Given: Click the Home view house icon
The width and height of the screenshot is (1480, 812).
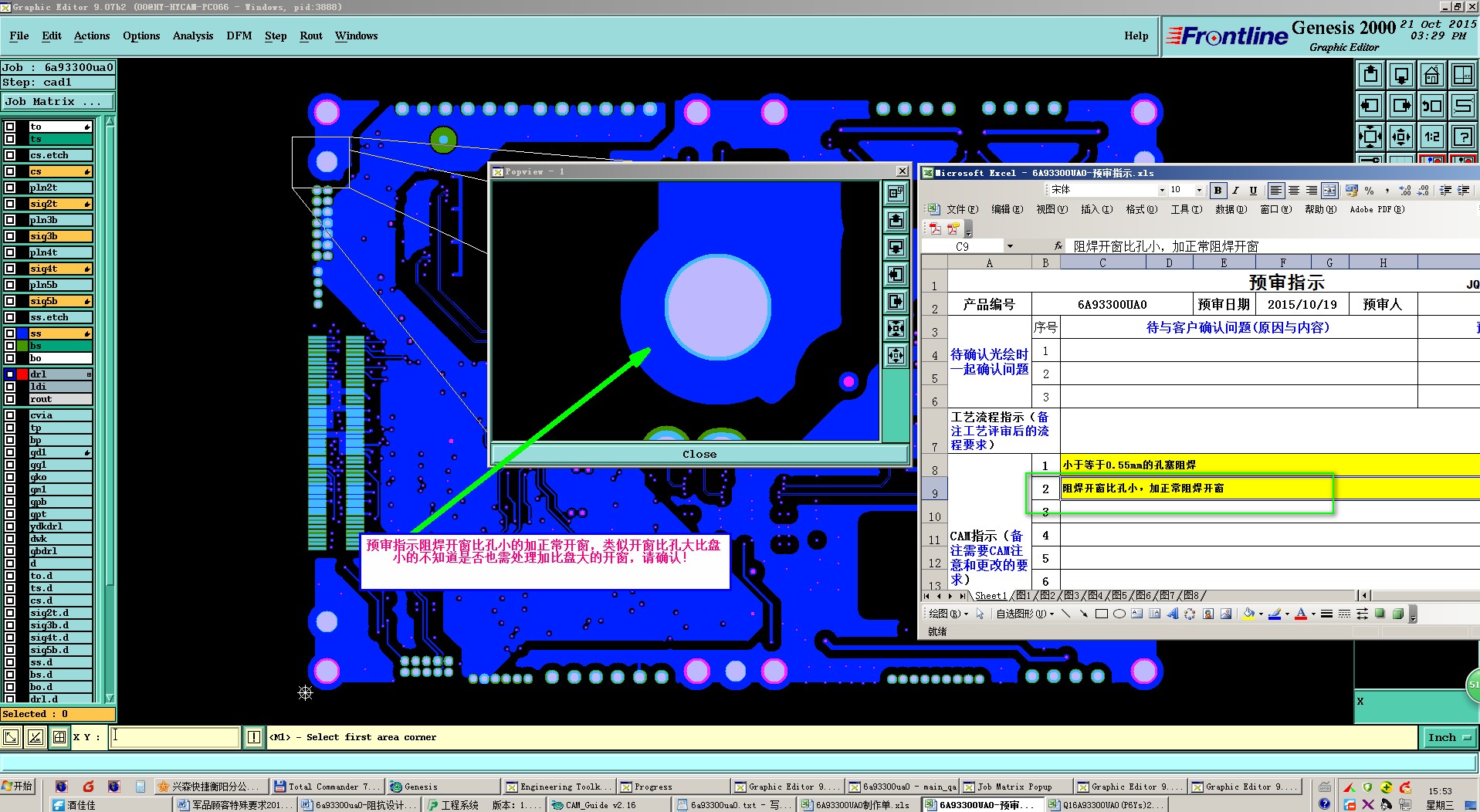Looking at the screenshot, I should [x=1432, y=75].
